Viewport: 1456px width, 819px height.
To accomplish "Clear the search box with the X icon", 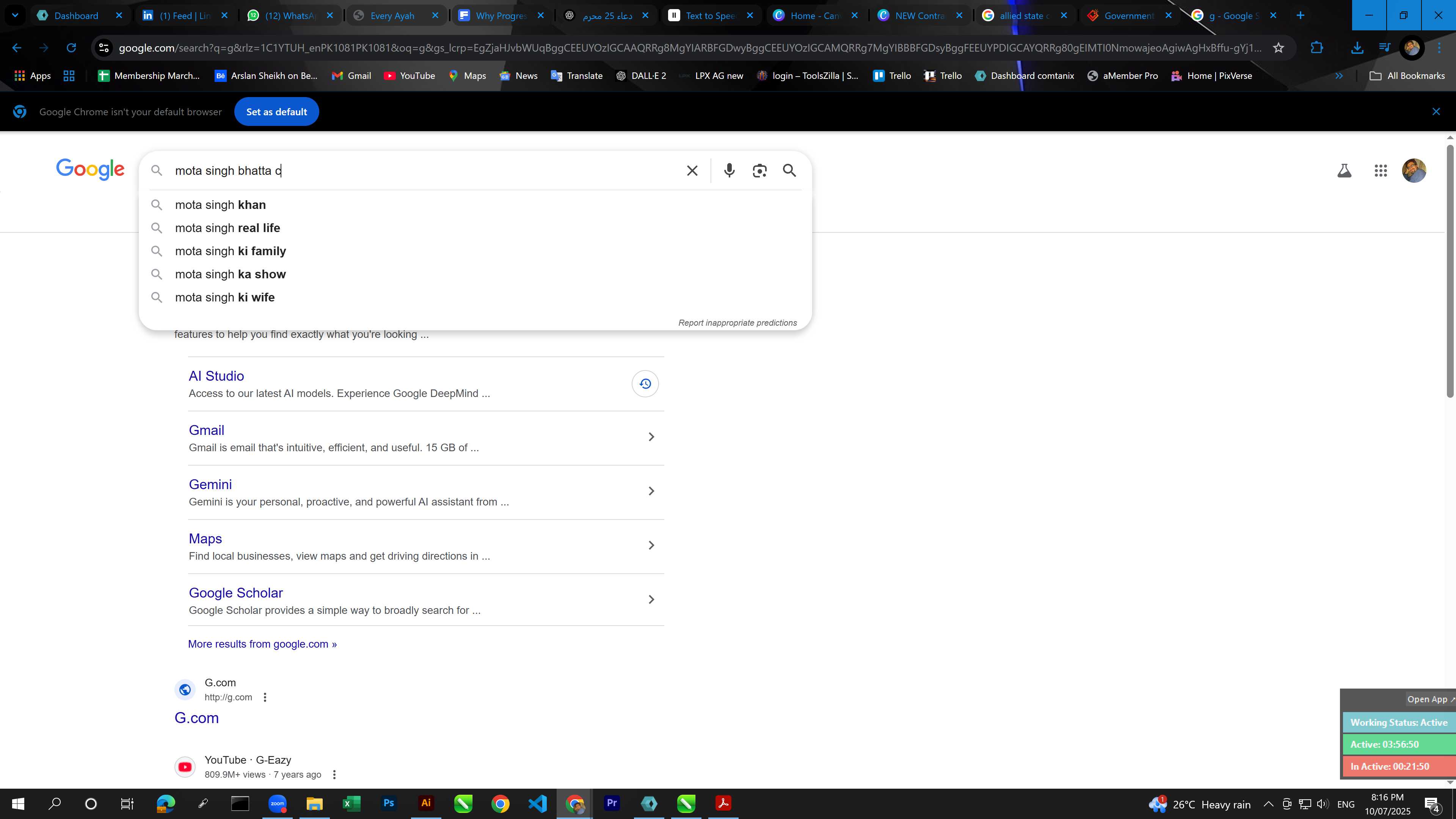I will point(692,171).
